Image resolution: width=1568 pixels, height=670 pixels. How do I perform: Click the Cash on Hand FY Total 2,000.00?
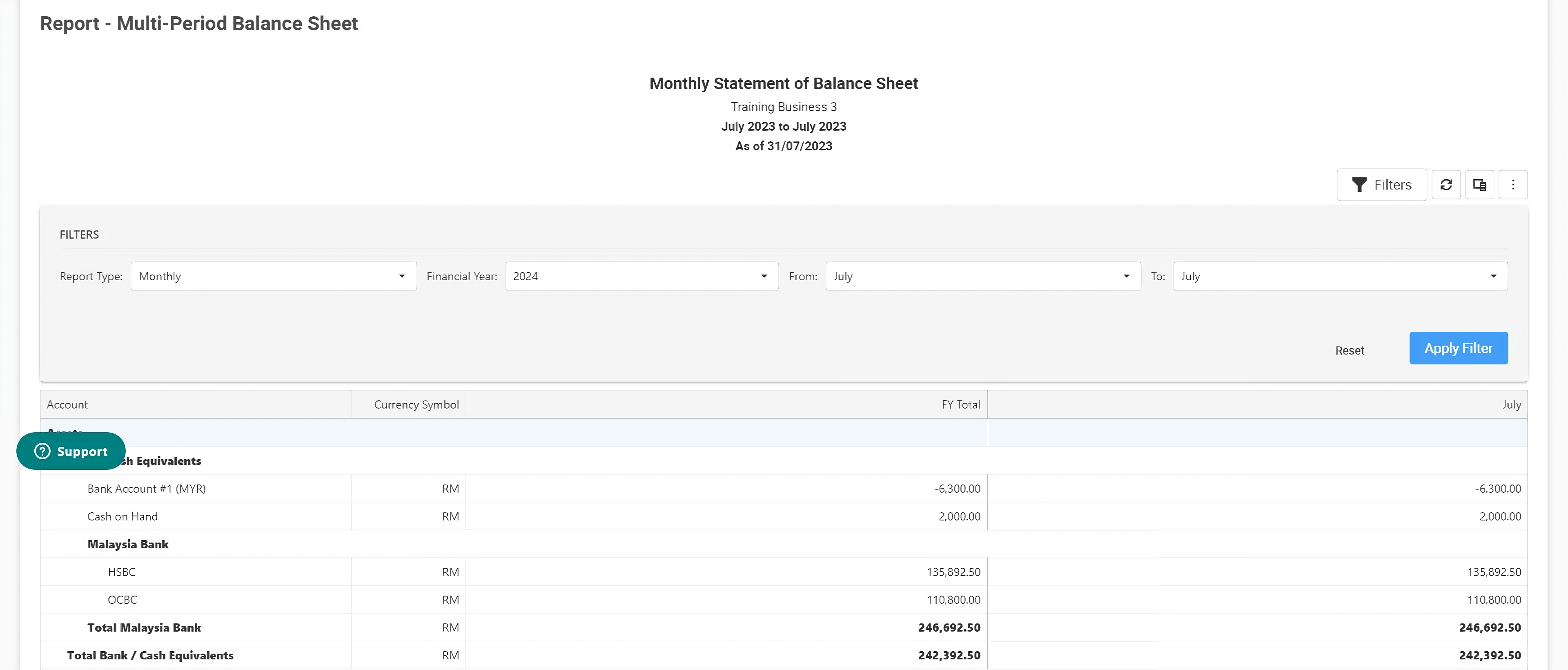click(x=959, y=516)
